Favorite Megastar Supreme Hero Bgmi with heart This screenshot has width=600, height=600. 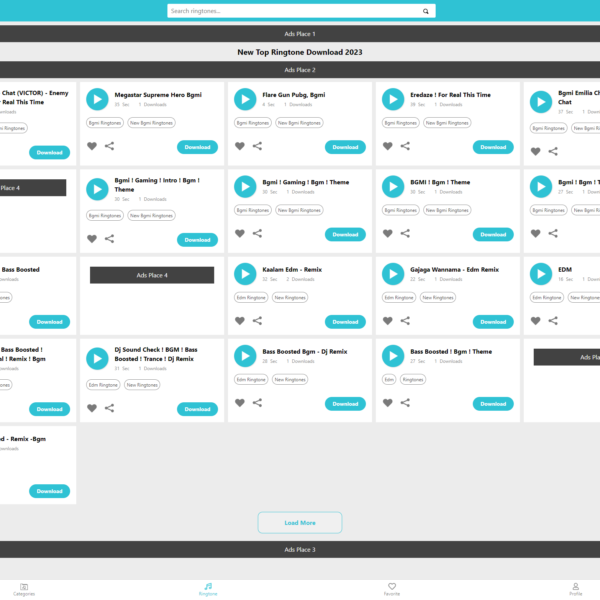click(x=92, y=146)
